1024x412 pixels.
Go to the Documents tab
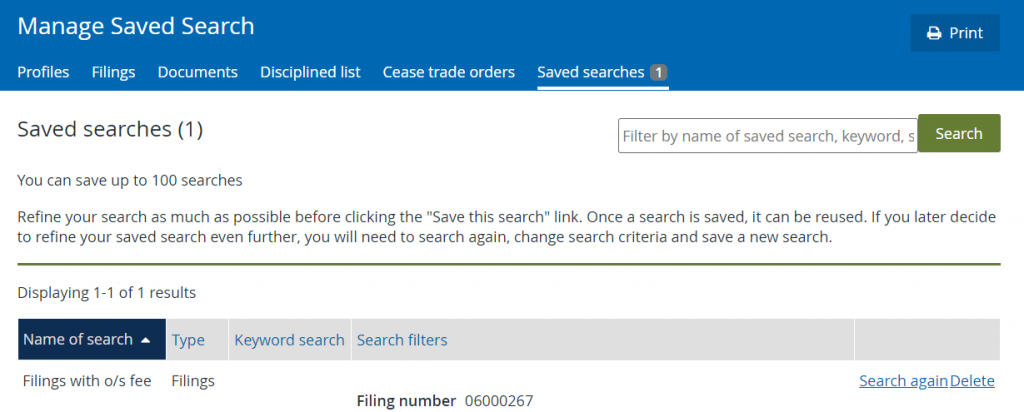(198, 72)
